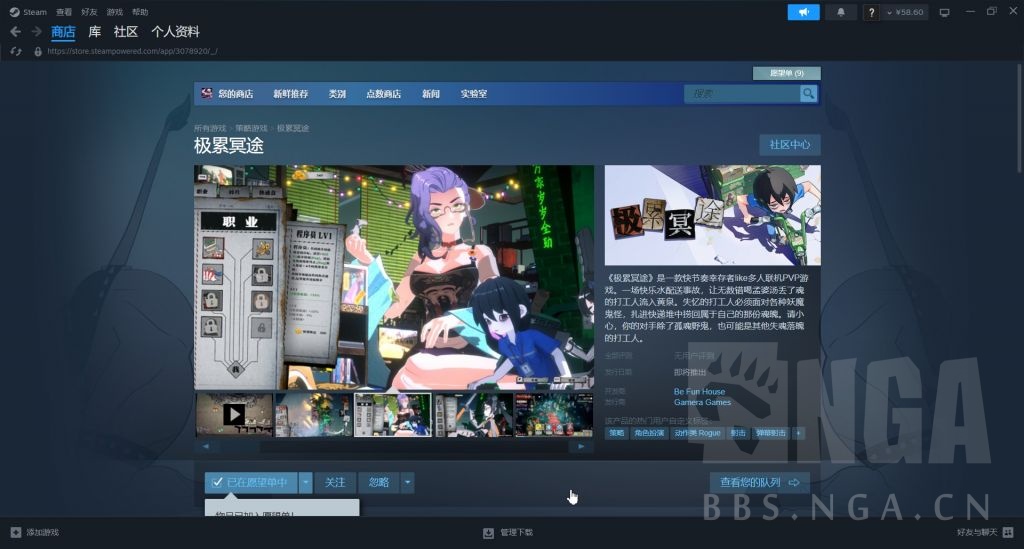This screenshot has height=549, width=1024.
Task: Click the 策略 tag
Action: tap(616, 433)
